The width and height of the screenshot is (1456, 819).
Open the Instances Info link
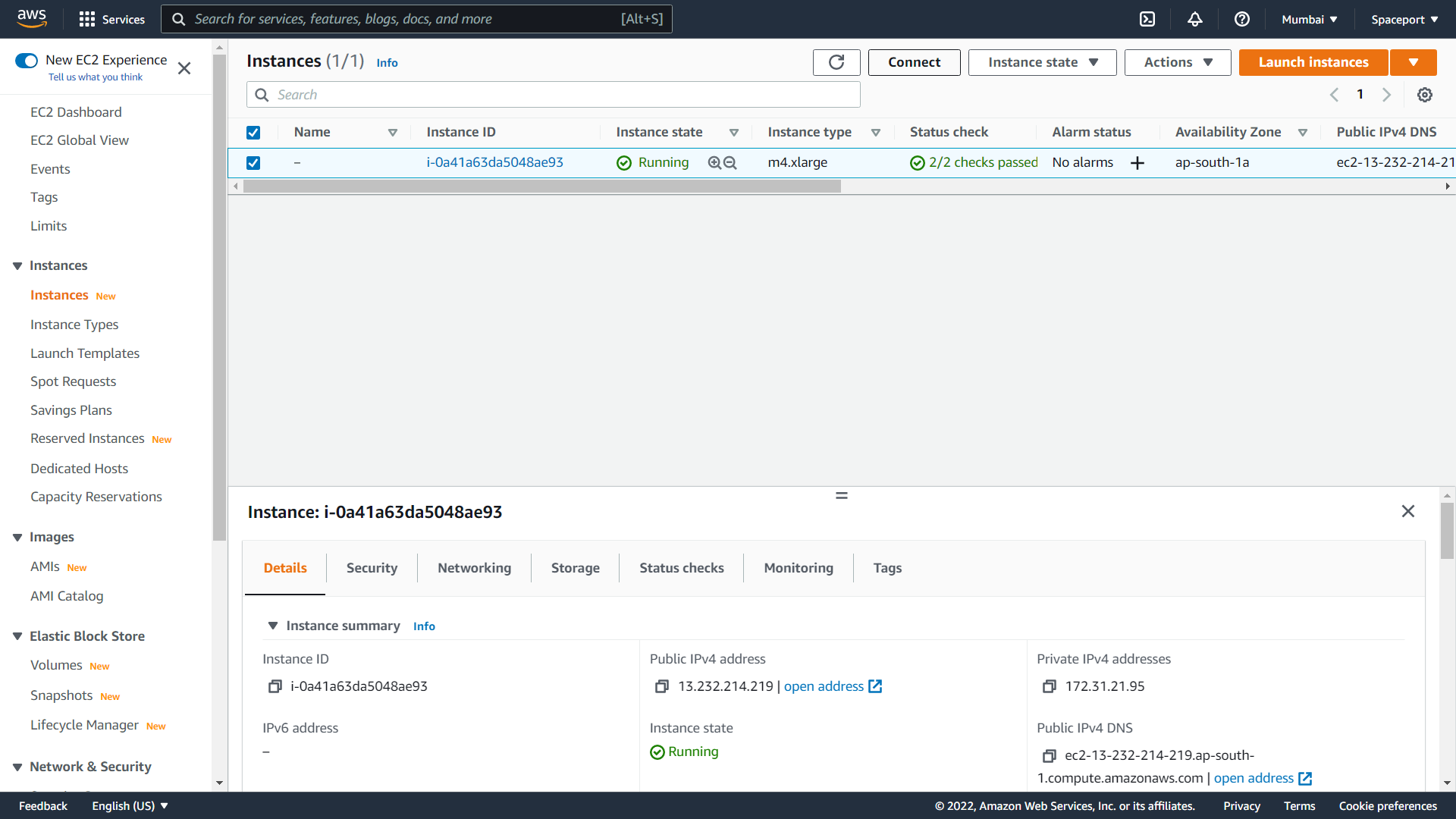point(387,63)
